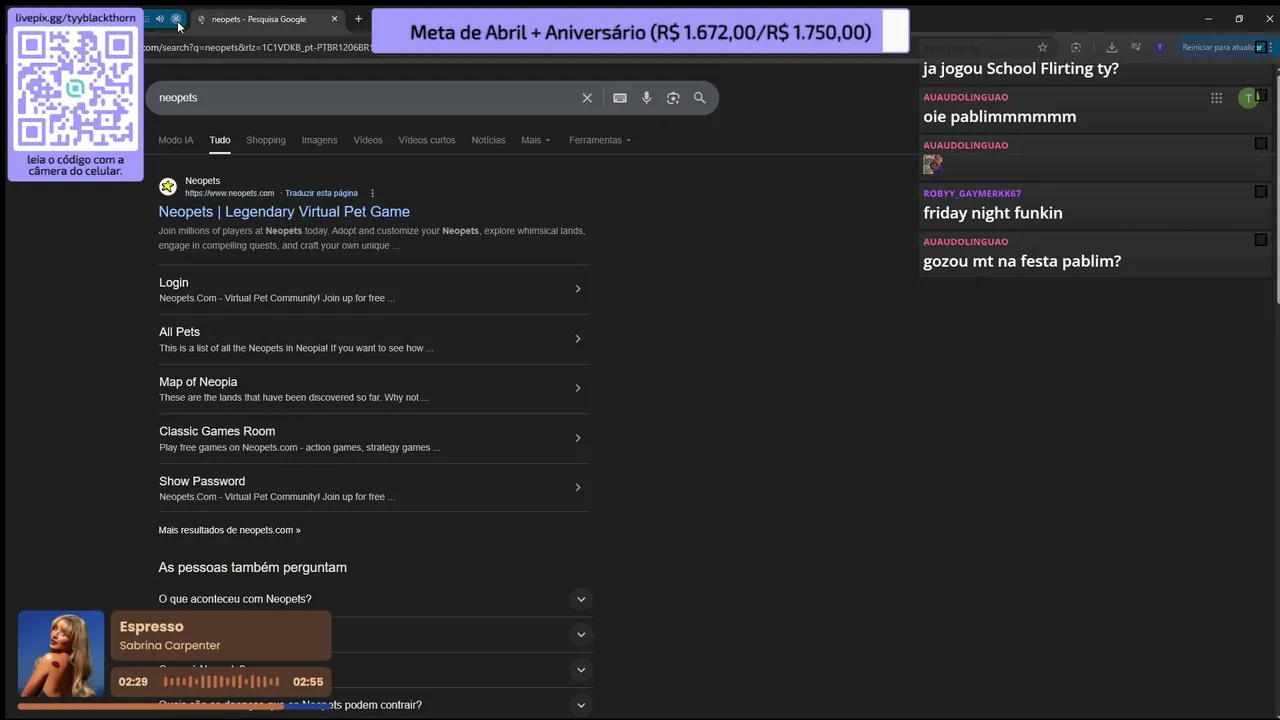Image resolution: width=1280 pixels, height=720 pixels.
Task: Open the Login sitelink chevron
Action: coord(578,289)
